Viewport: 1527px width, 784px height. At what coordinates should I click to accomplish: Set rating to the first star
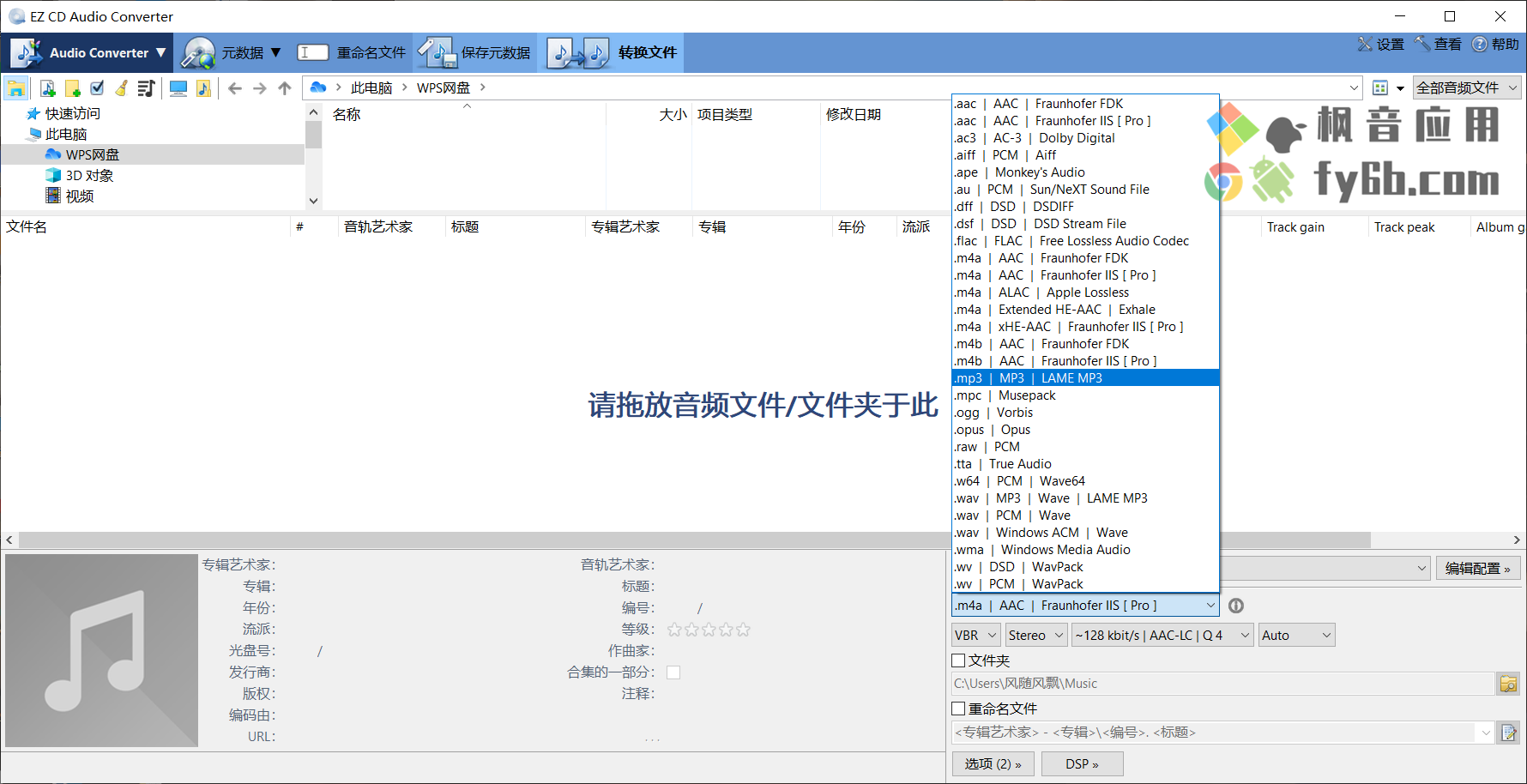tap(674, 630)
